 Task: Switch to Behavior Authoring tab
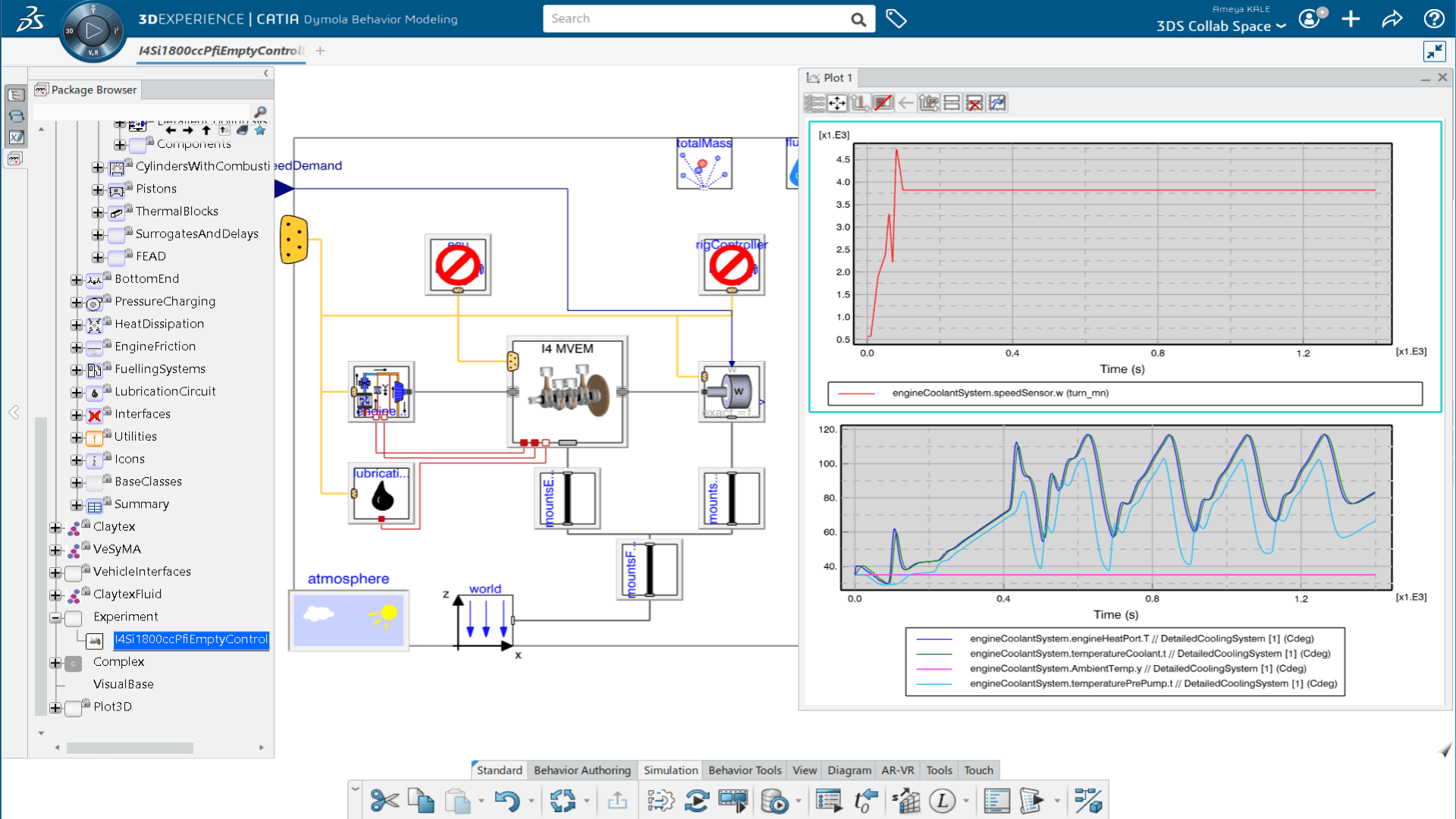[582, 770]
